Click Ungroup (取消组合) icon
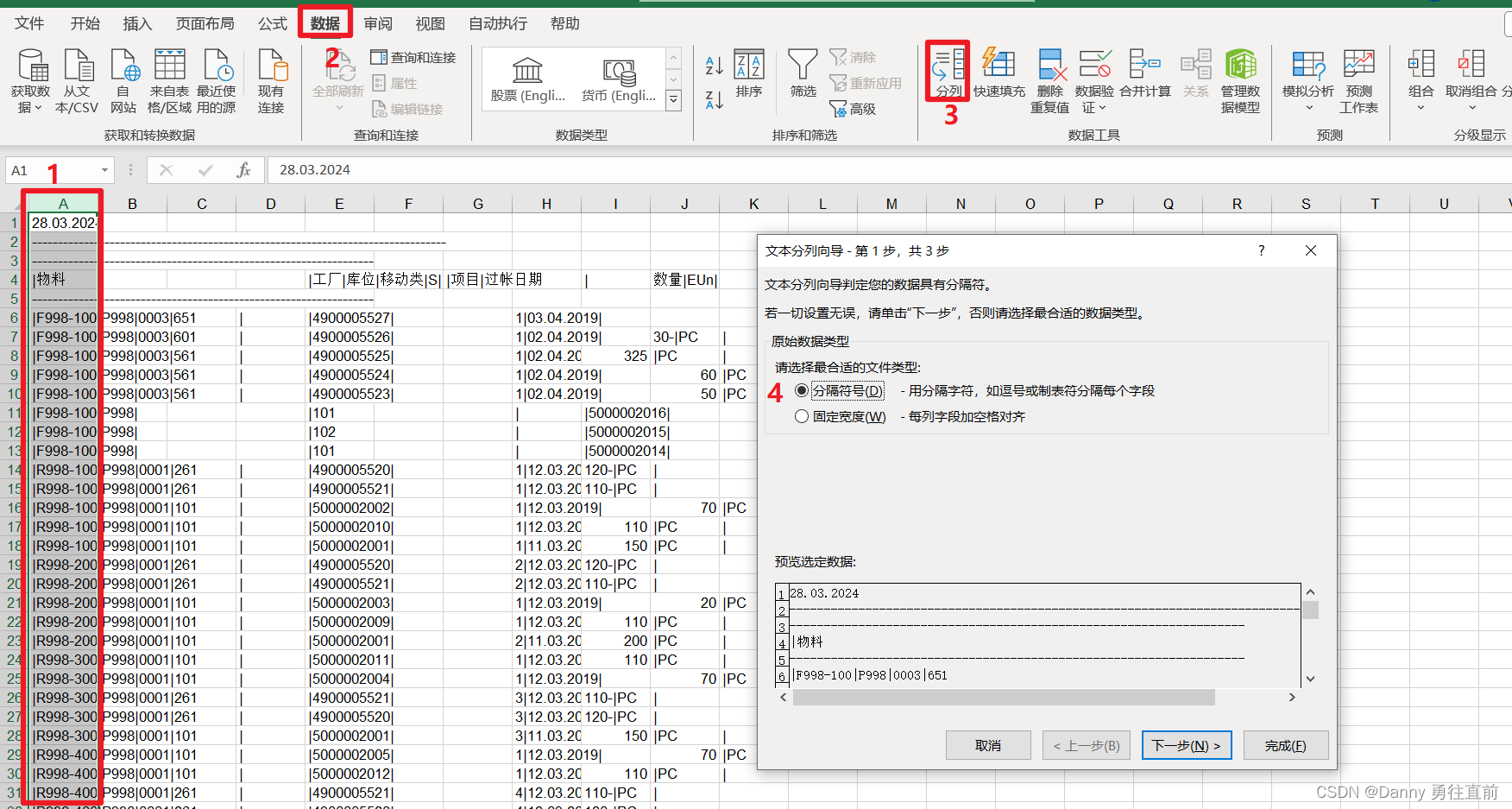1512x809 pixels. (x=1471, y=64)
